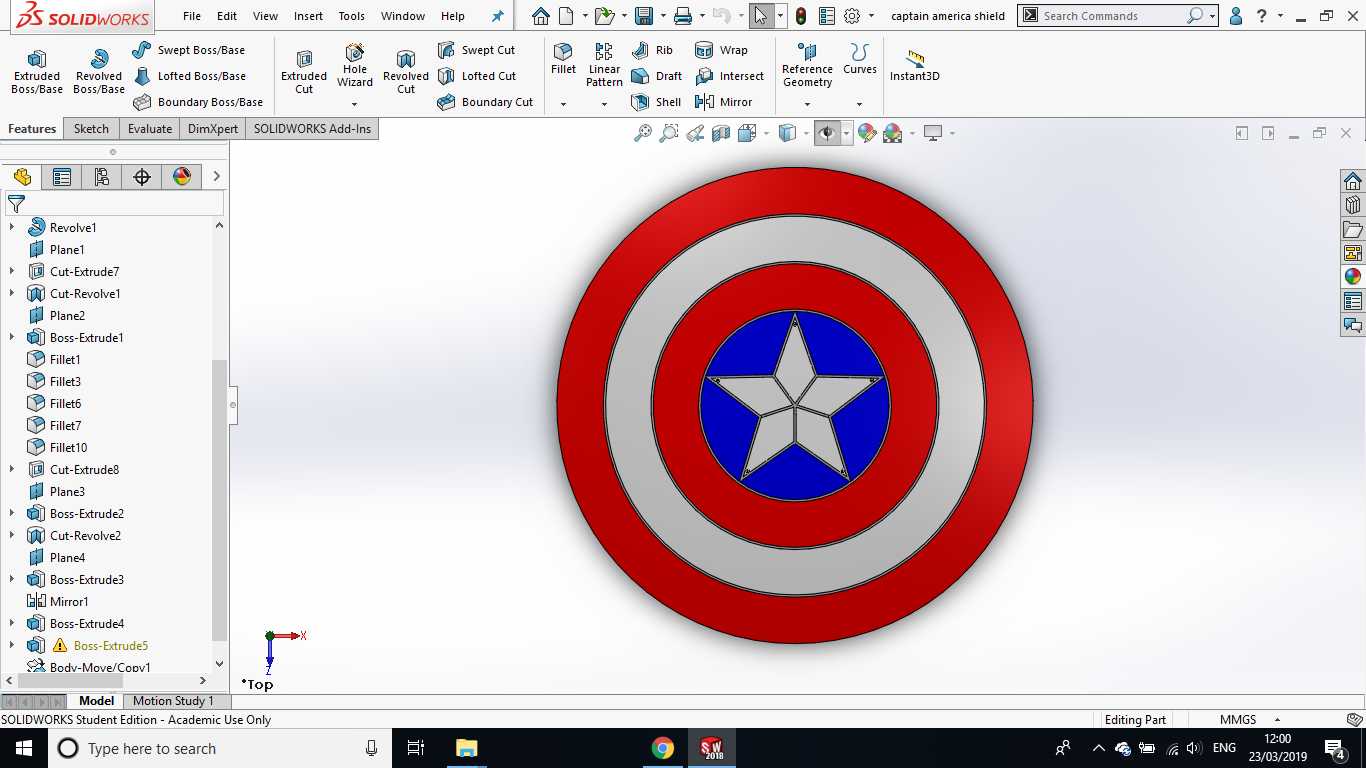Click Windows taskbar search box
The width and height of the screenshot is (1366, 768).
click(x=219, y=748)
